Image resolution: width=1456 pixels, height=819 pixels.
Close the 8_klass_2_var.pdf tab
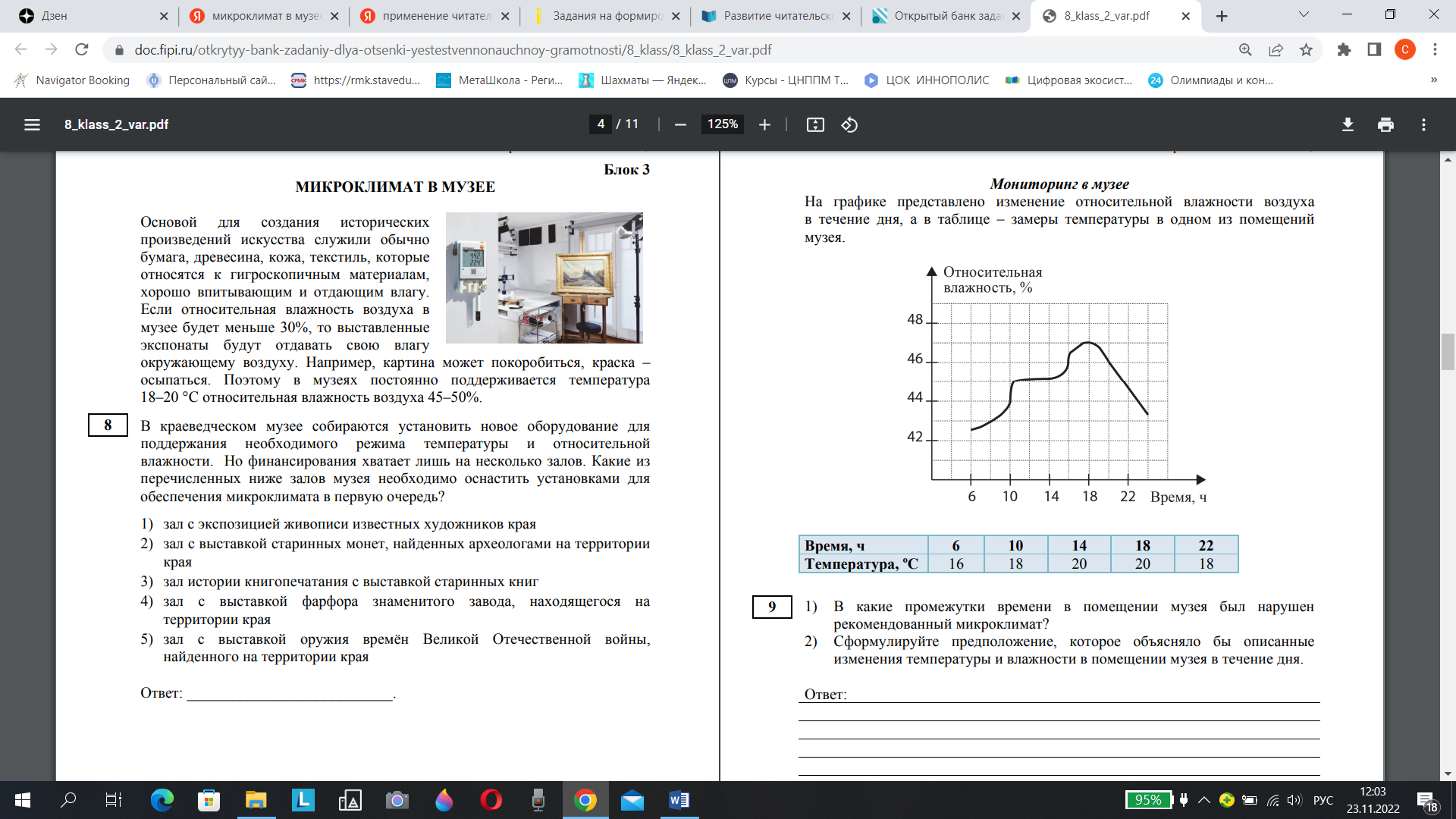coord(1186,16)
